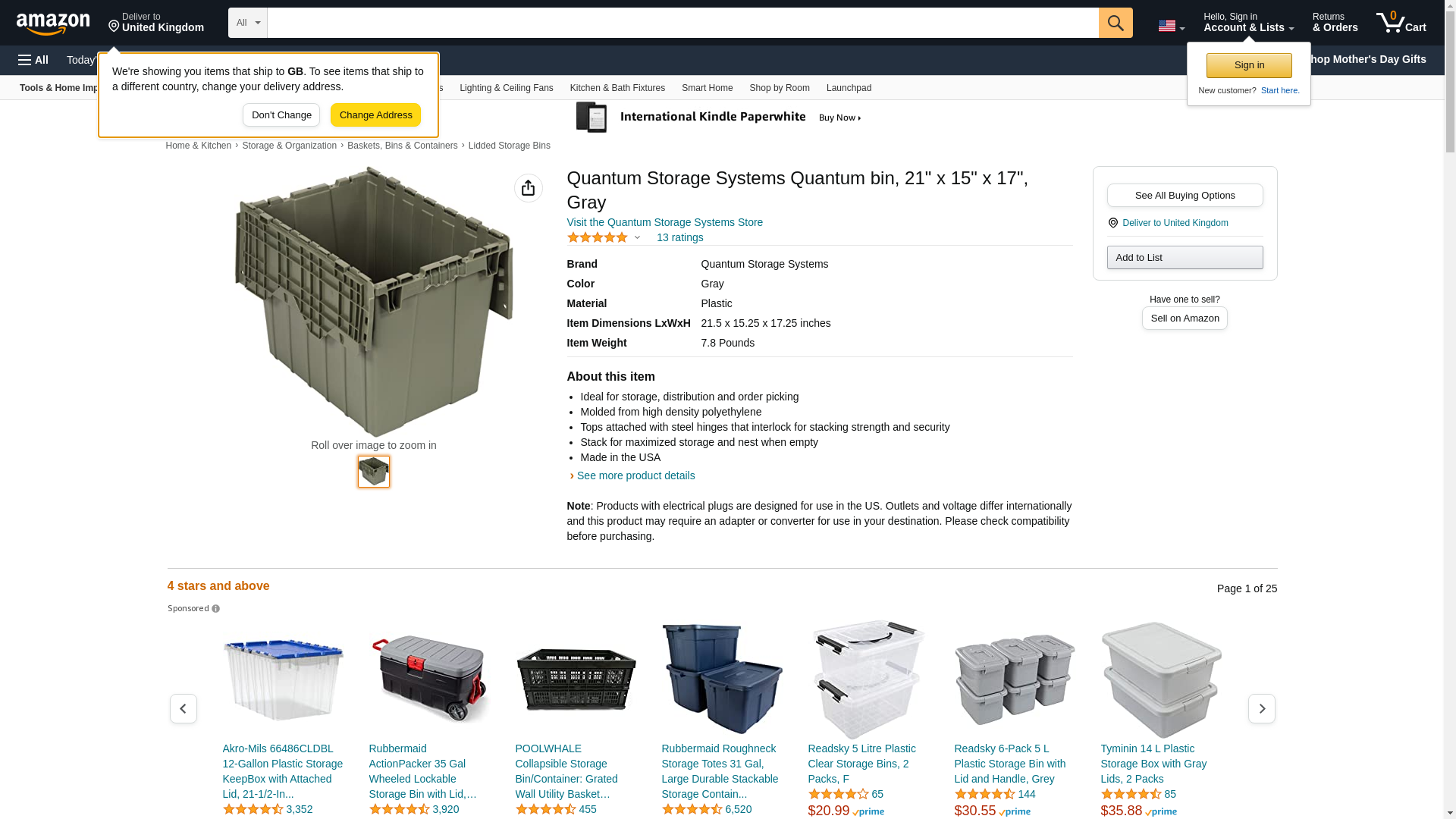Click See All Buying Options button

pyautogui.click(x=1185, y=196)
